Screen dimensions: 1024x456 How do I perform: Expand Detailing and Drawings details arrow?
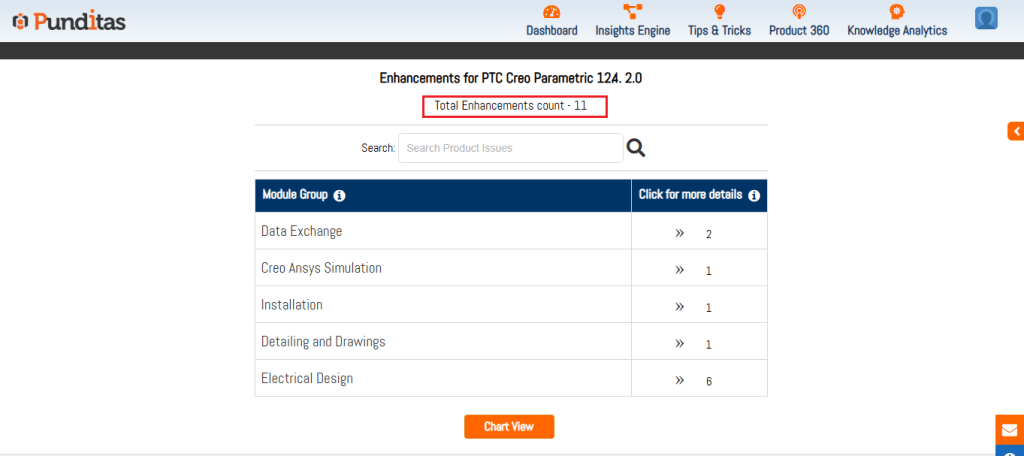679,343
